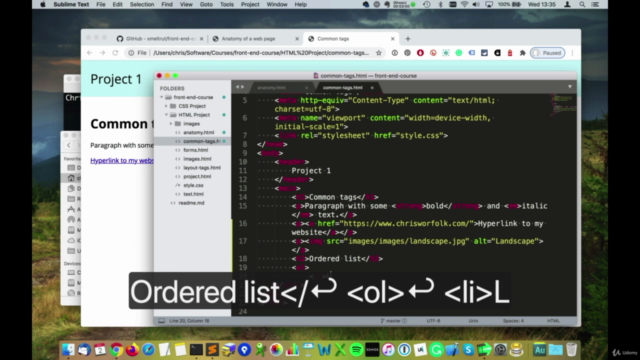Open images.html in the sidebar
Image resolution: width=640 pixels, height=360 pixels.
coord(197,159)
